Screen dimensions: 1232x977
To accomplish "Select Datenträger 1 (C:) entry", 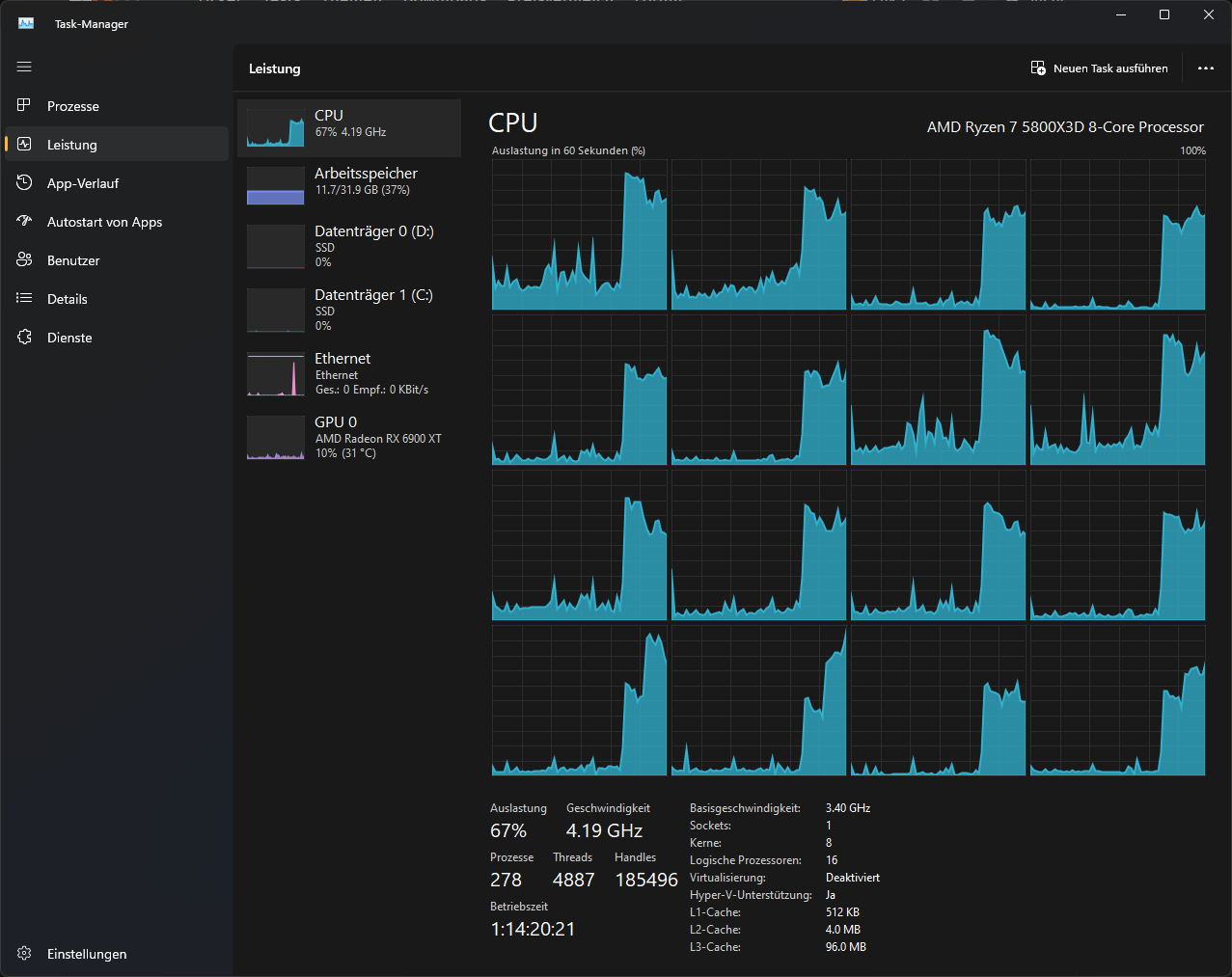I will (x=349, y=311).
